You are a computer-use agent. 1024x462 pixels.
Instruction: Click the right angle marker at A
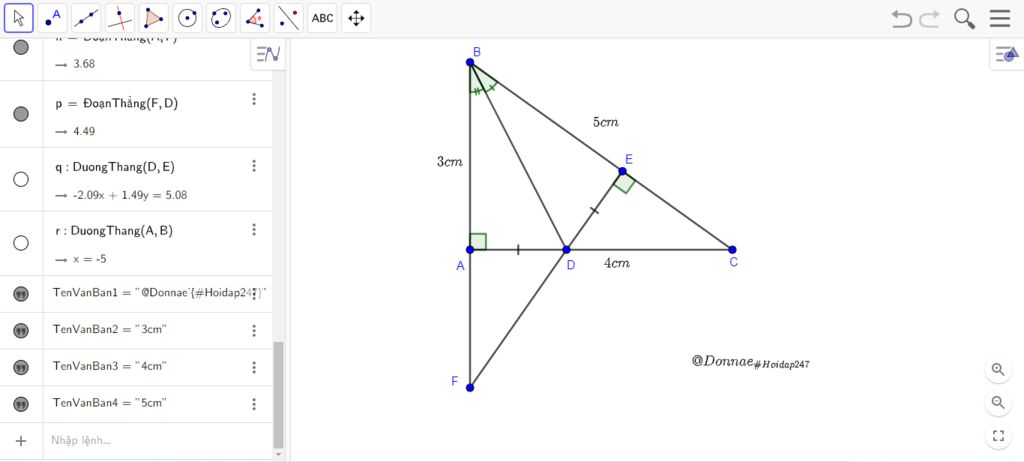click(x=478, y=241)
